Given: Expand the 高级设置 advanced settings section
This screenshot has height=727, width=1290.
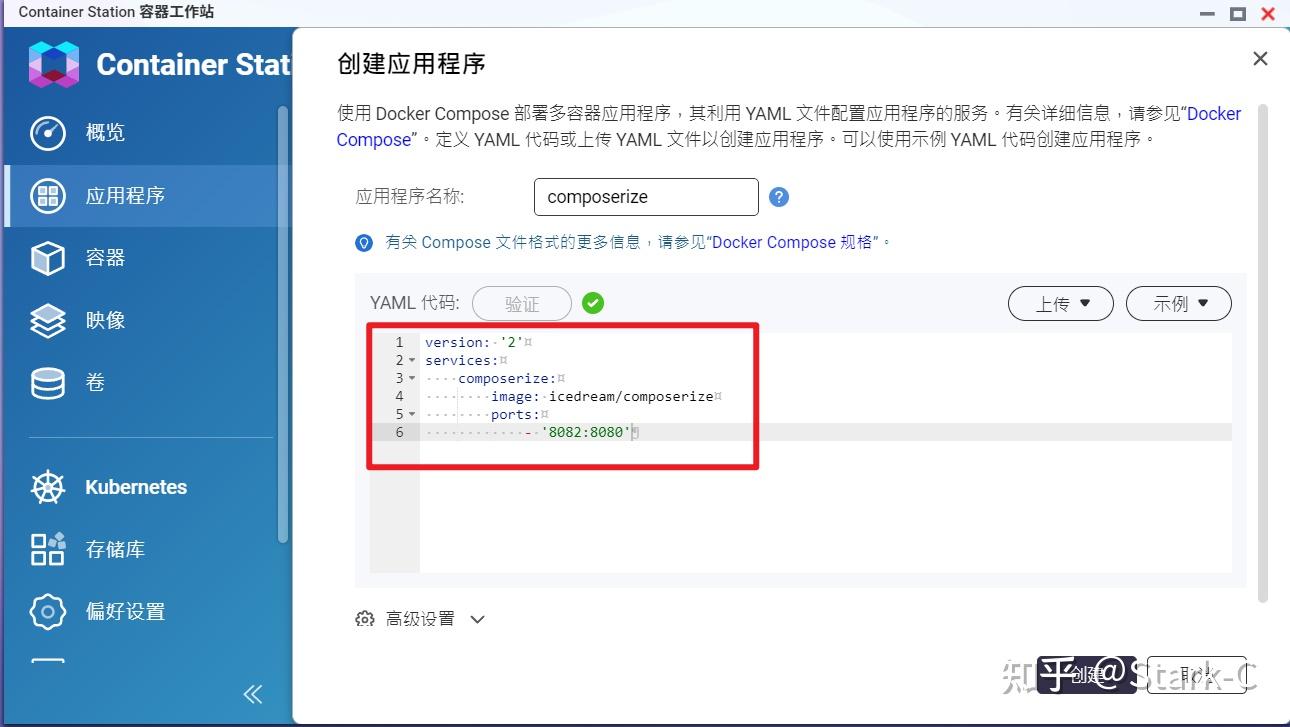Looking at the screenshot, I should tap(420, 618).
